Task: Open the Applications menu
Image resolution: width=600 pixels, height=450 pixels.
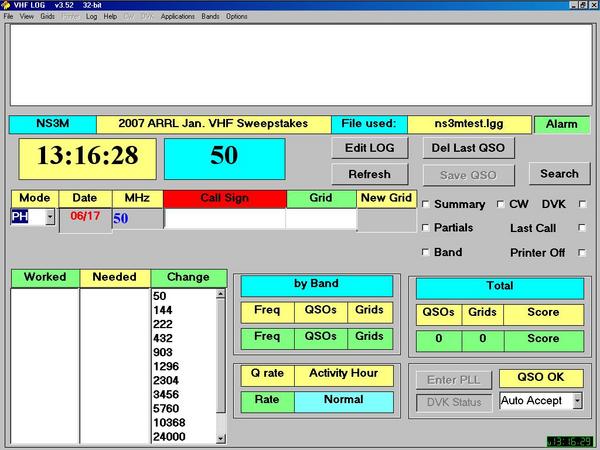Action: tap(177, 17)
